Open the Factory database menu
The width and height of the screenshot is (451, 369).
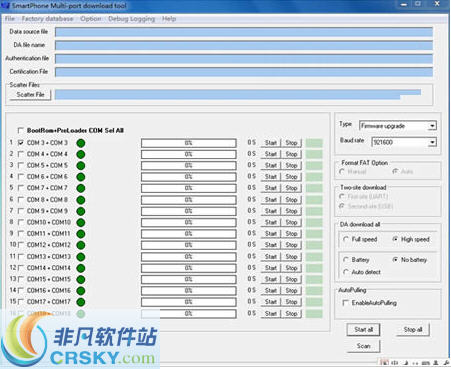point(47,19)
